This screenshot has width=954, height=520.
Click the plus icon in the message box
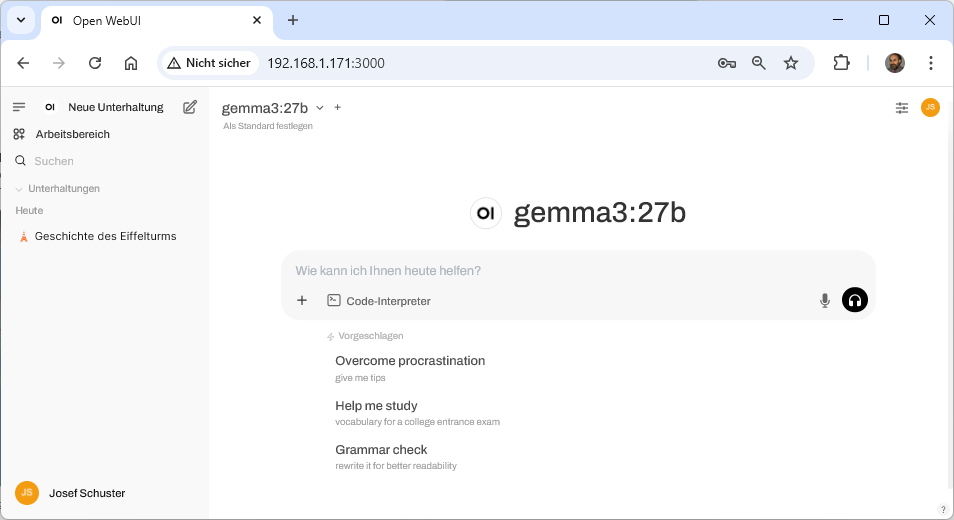click(x=302, y=300)
